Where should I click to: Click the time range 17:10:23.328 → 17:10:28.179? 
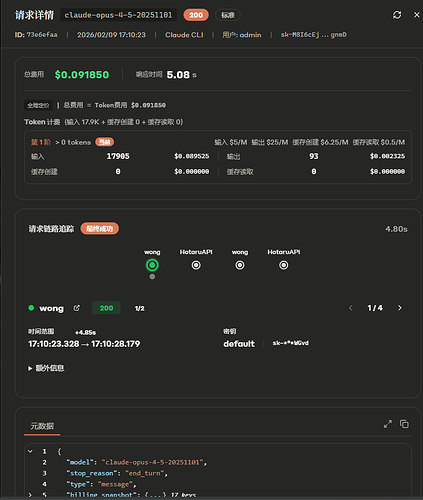click(84, 344)
